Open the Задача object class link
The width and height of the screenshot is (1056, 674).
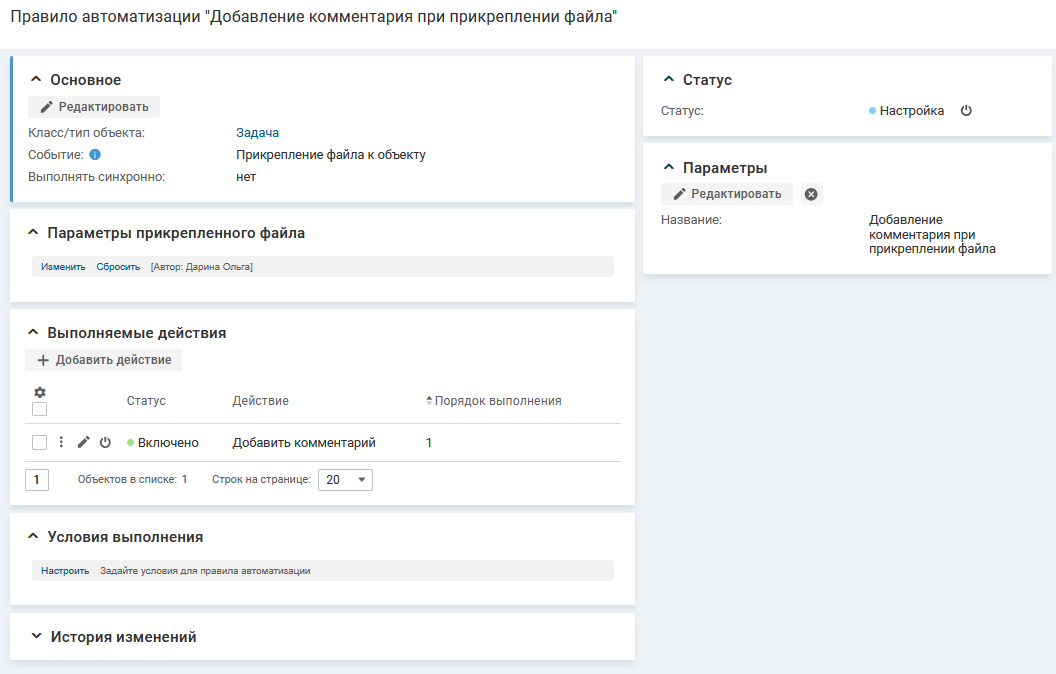pos(257,133)
